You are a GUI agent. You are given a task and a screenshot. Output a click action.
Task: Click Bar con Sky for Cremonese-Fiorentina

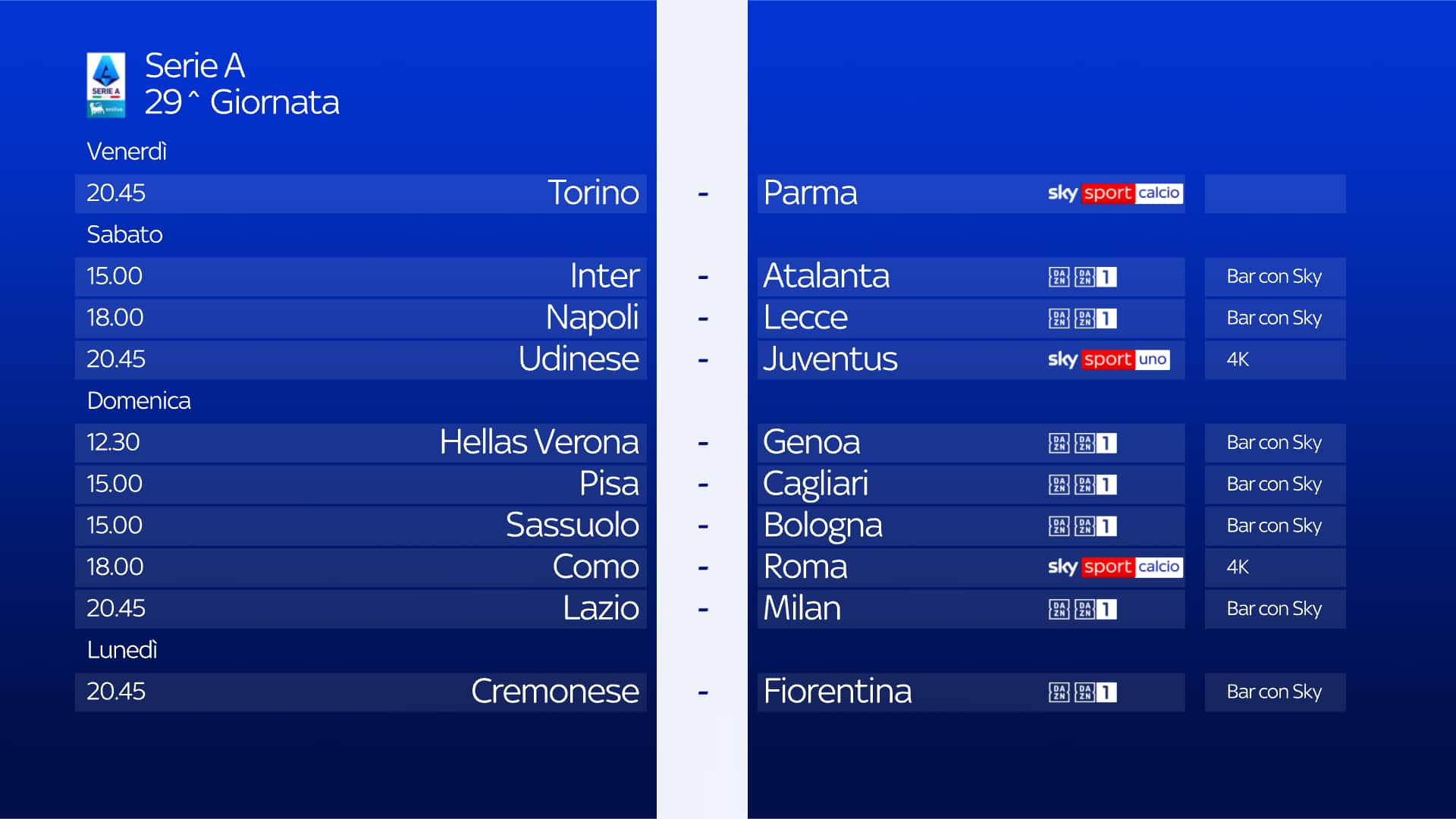(x=1274, y=692)
